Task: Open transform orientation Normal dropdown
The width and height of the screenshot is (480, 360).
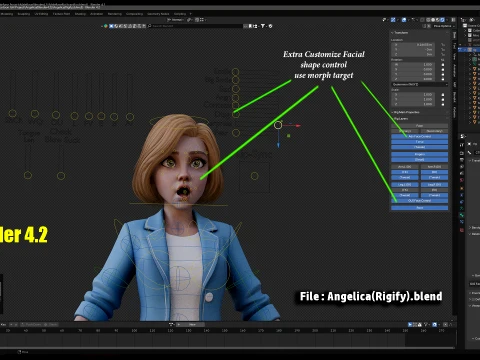Action: (176, 20)
